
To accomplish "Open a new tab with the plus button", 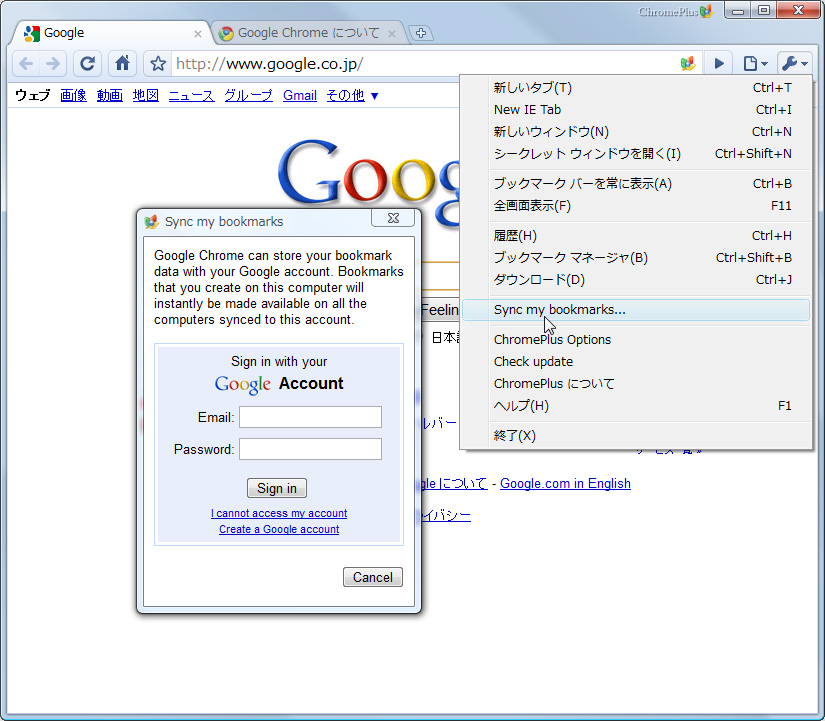I will 420,33.
